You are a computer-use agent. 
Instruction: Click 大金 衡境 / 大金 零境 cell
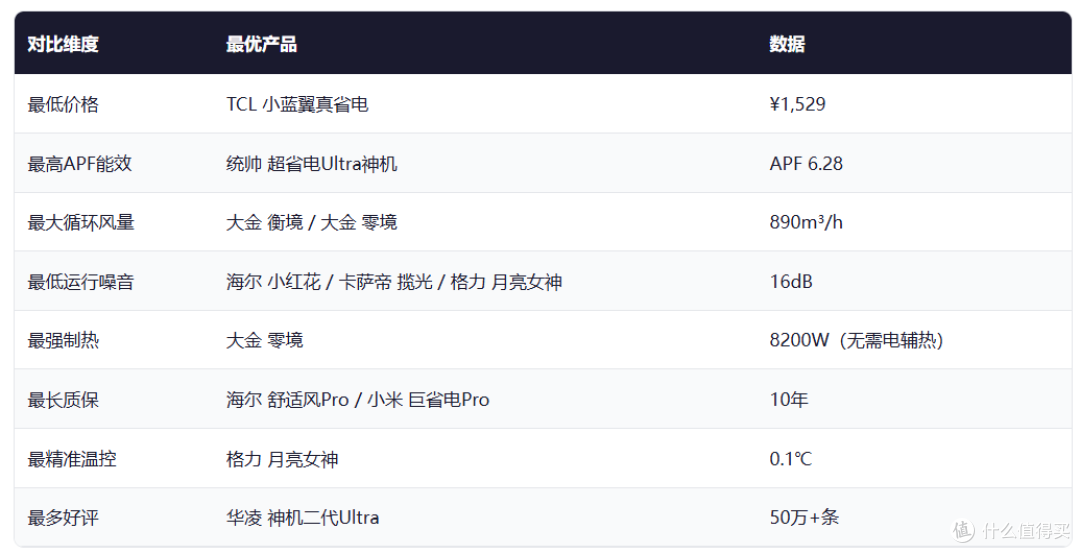(311, 222)
